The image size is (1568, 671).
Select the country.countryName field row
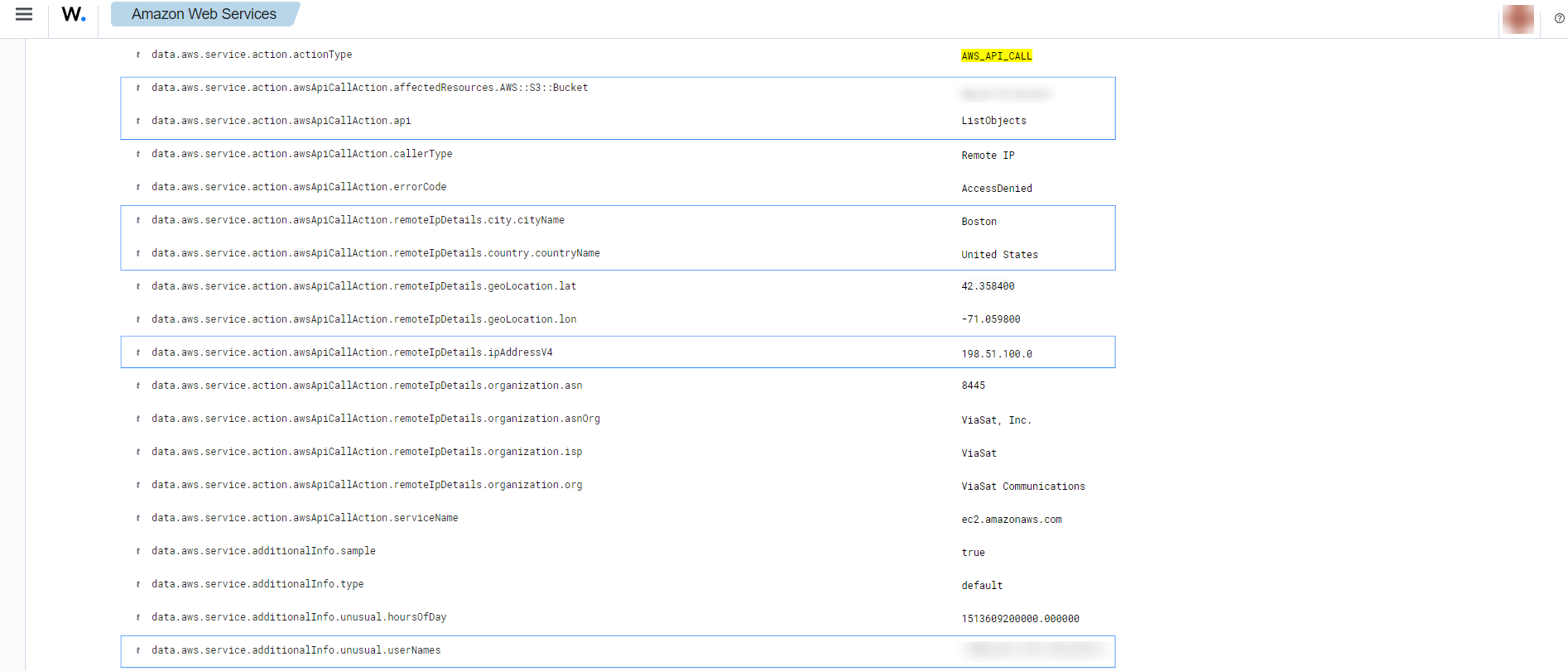point(375,253)
